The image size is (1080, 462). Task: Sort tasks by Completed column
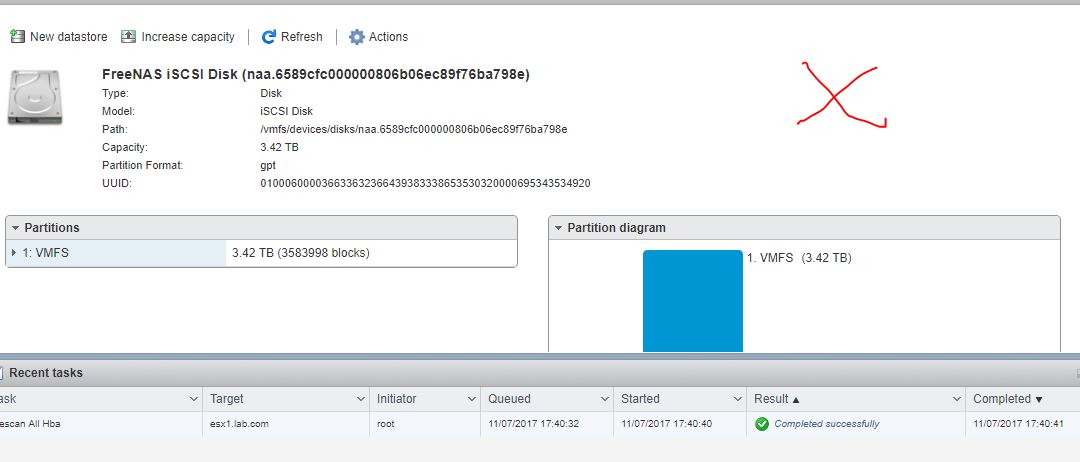1008,399
